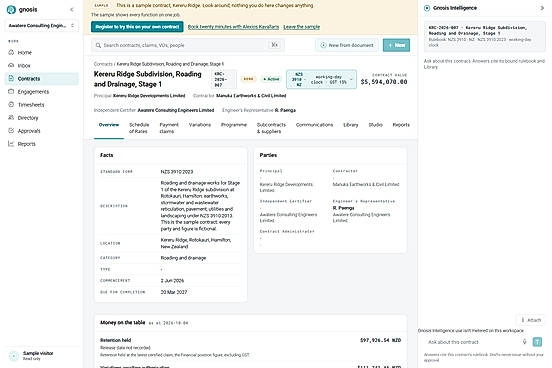Click the Money on the table heading
The height and width of the screenshot is (368, 552).
point(123,322)
